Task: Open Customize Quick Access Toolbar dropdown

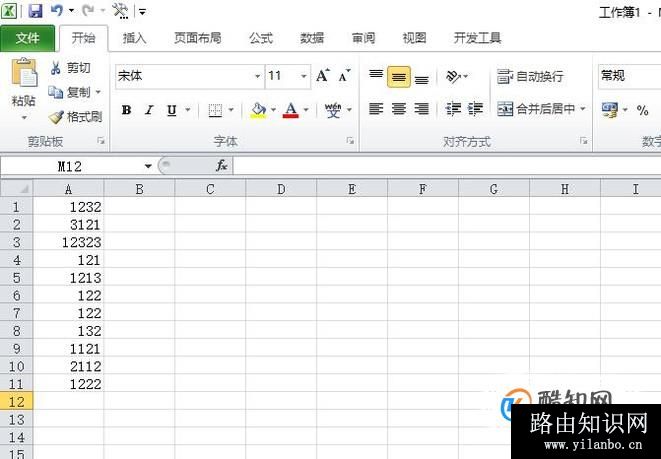Action: coord(142,11)
